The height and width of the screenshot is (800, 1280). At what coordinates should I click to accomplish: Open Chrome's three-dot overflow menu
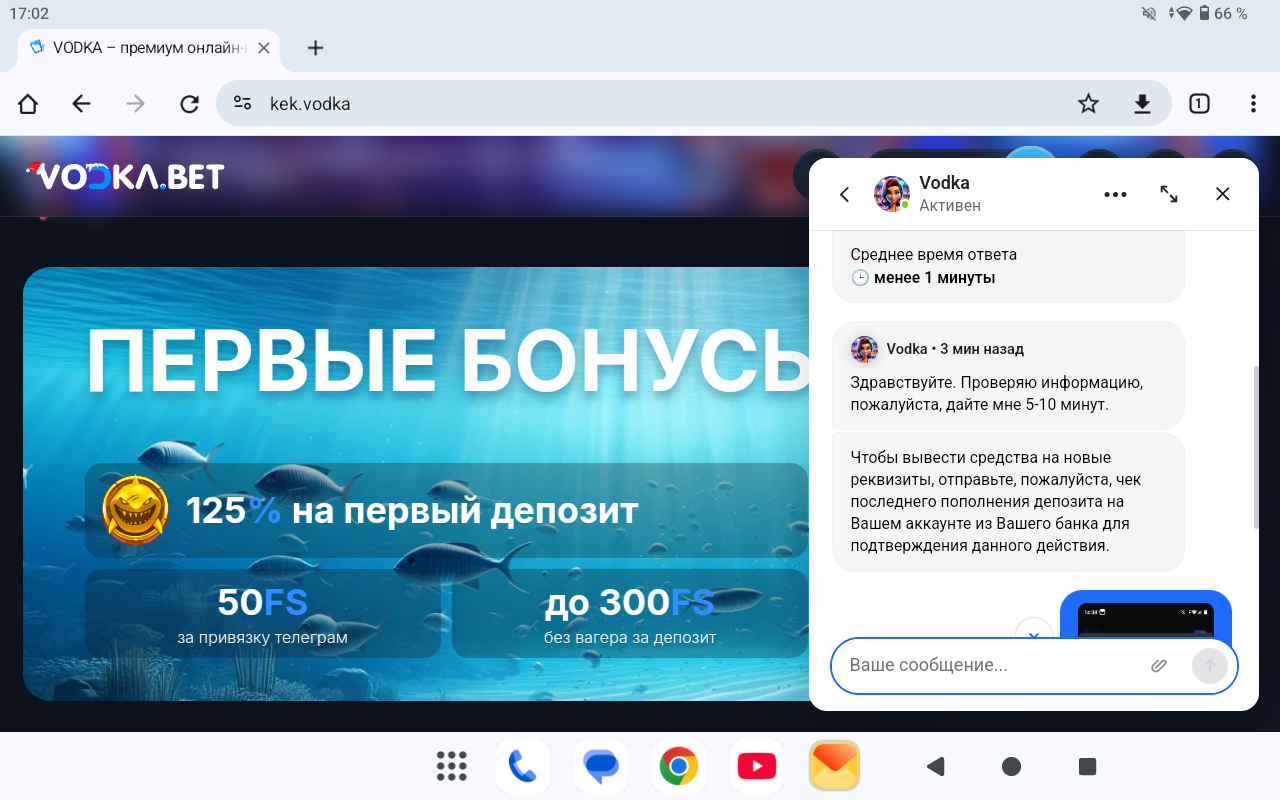tap(1253, 103)
